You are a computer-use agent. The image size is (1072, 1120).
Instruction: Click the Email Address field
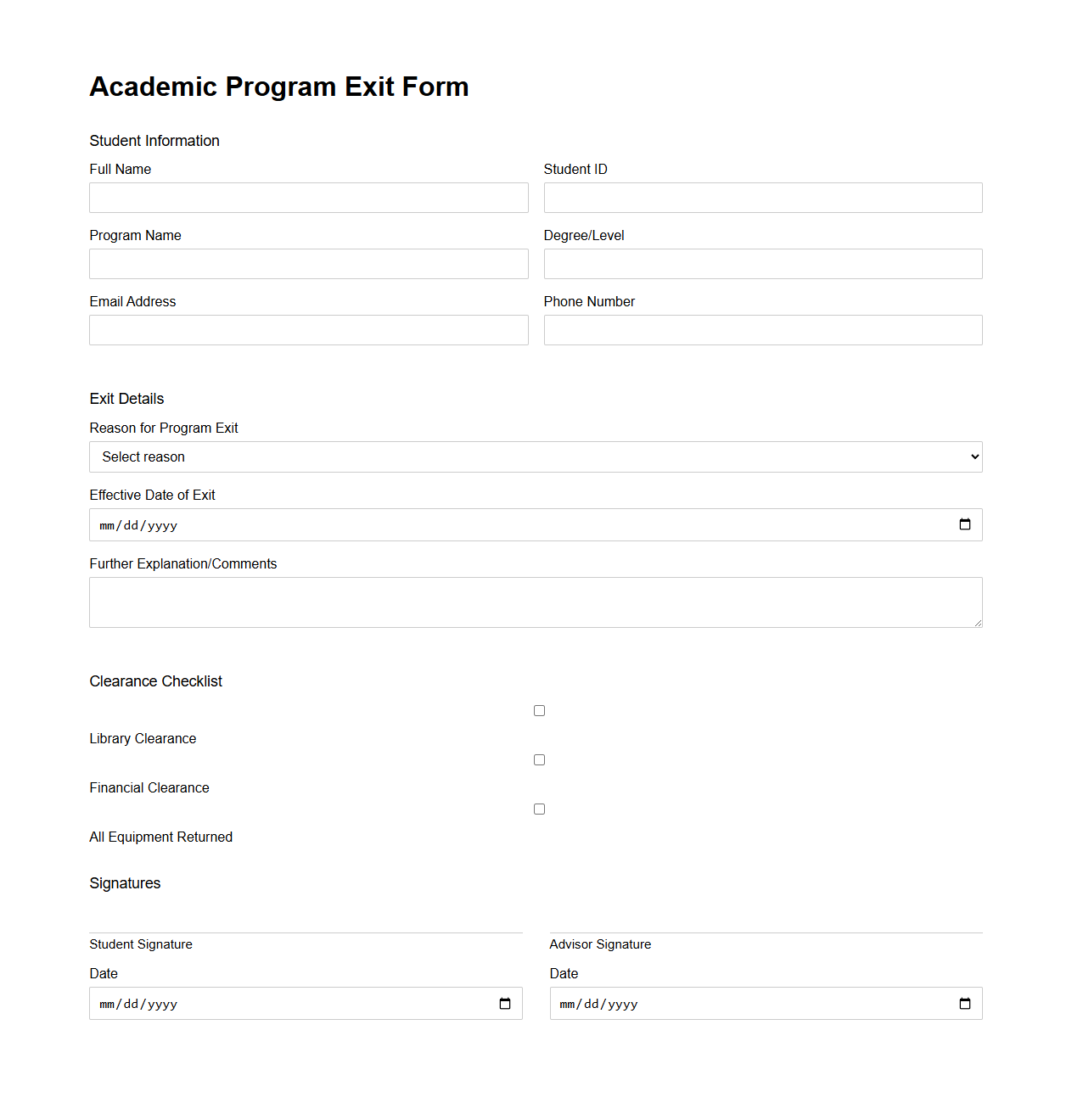(308, 330)
